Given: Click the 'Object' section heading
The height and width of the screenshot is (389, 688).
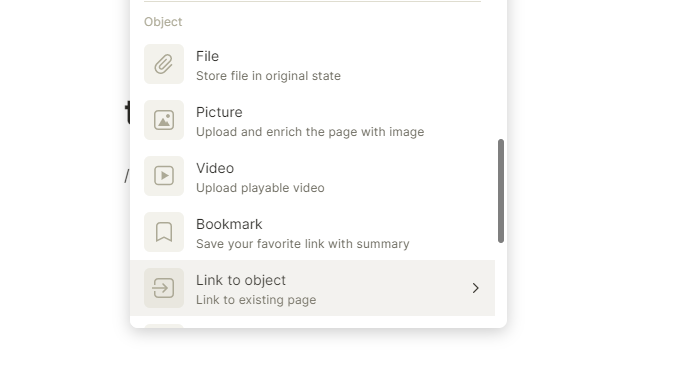Looking at the screenshot, I should click(x=163, y=22).
